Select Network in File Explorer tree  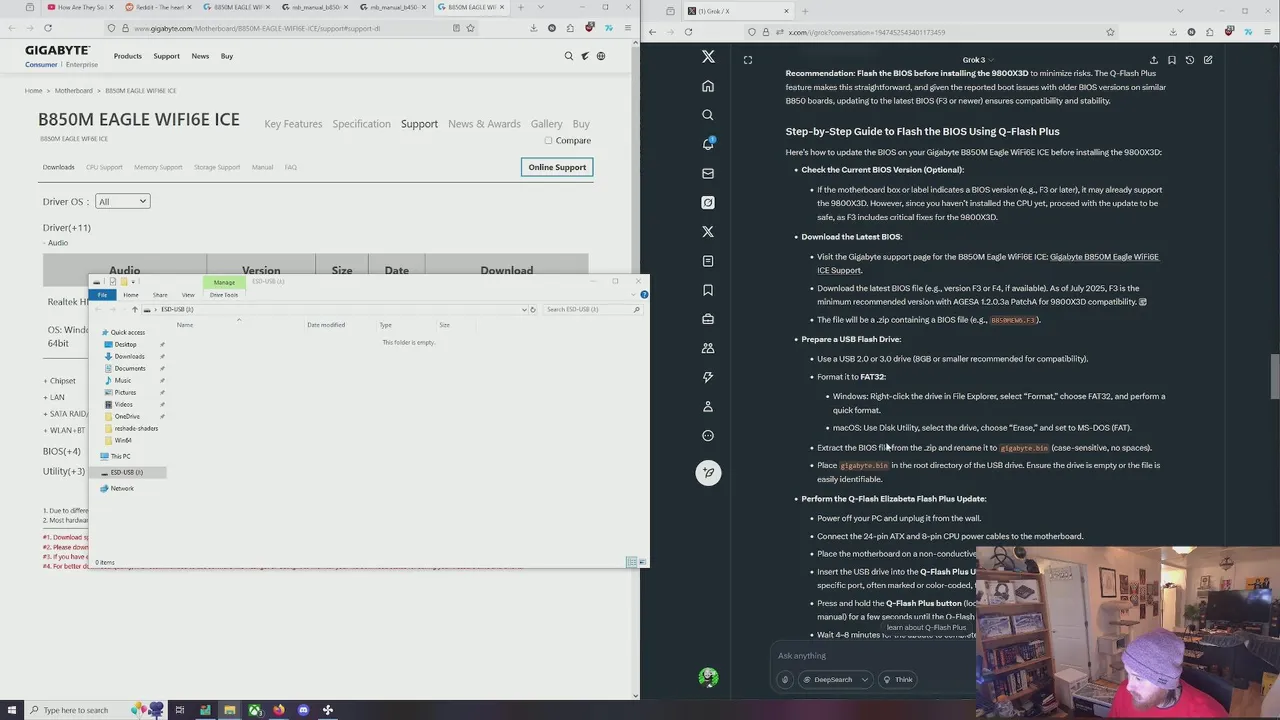[121, 488]
